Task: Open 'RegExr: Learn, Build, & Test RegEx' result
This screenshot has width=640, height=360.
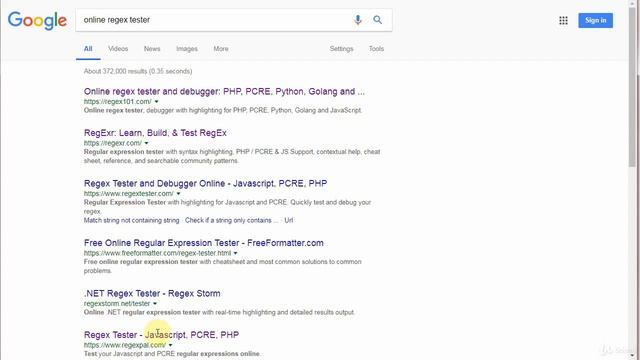Action: tap(155, 133)
